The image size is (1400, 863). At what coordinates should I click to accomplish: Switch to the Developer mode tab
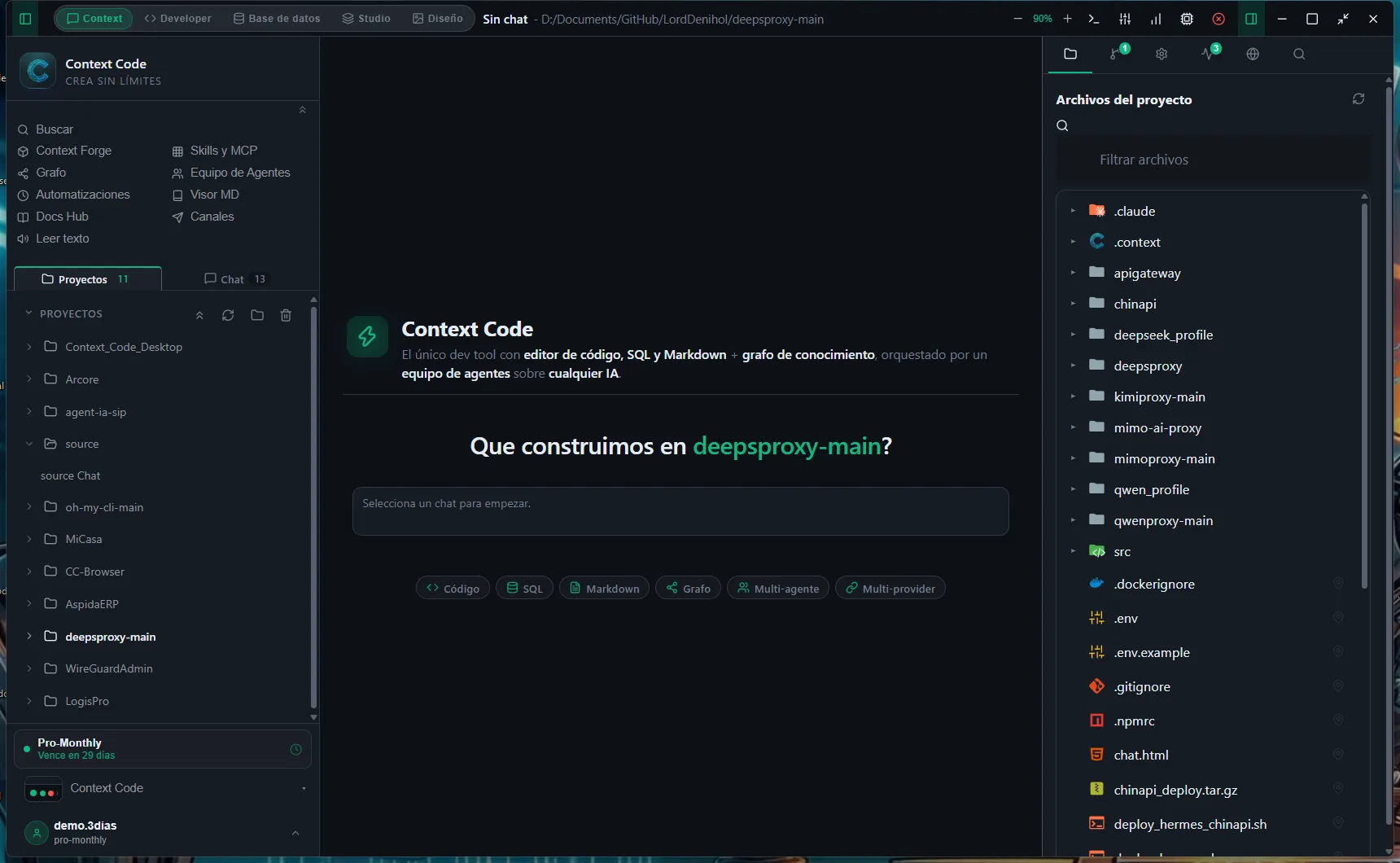coord(177,19)
